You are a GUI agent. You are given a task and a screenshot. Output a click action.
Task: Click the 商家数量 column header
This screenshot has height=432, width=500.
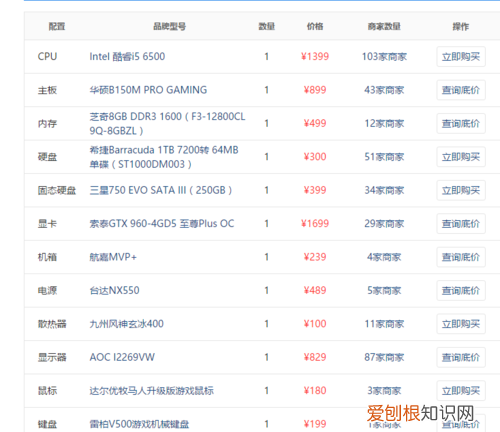[x=384, y=26]
